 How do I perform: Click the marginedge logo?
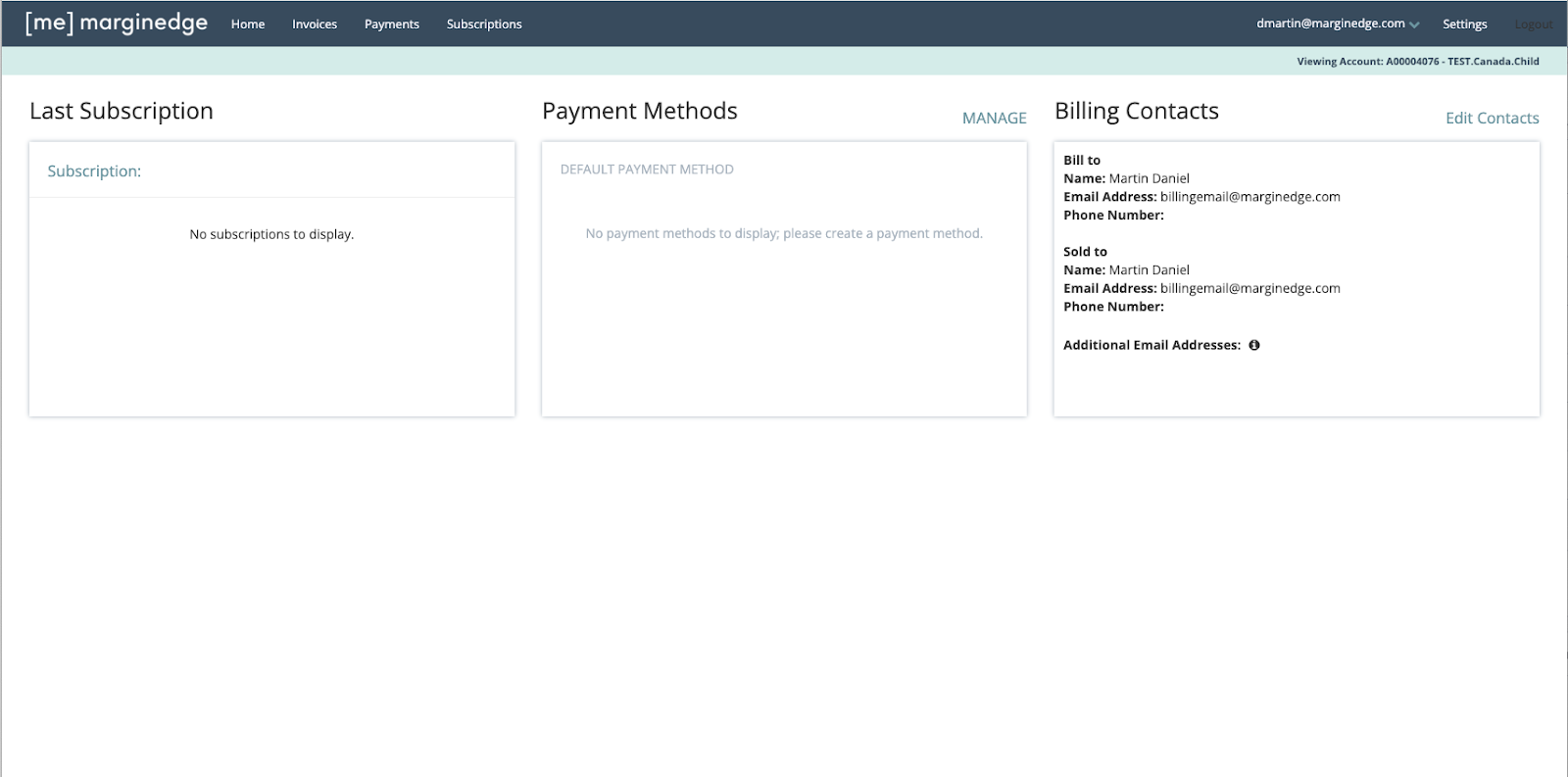(x=116, y=23)
